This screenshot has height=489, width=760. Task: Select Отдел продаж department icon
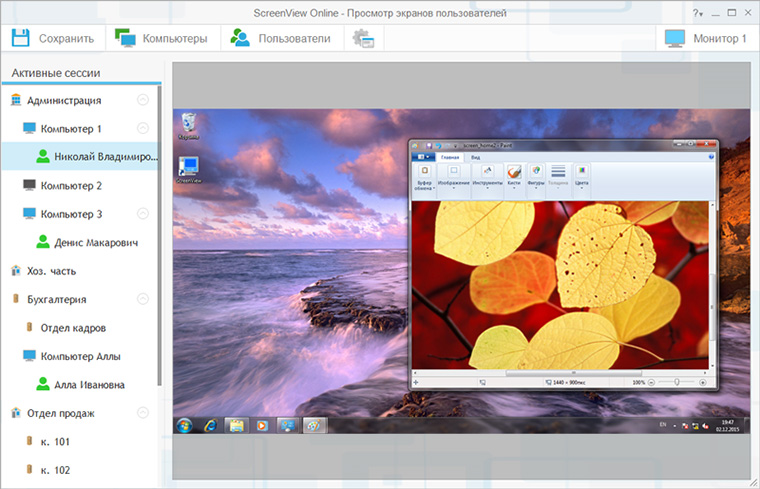click(x=16, y=413)
